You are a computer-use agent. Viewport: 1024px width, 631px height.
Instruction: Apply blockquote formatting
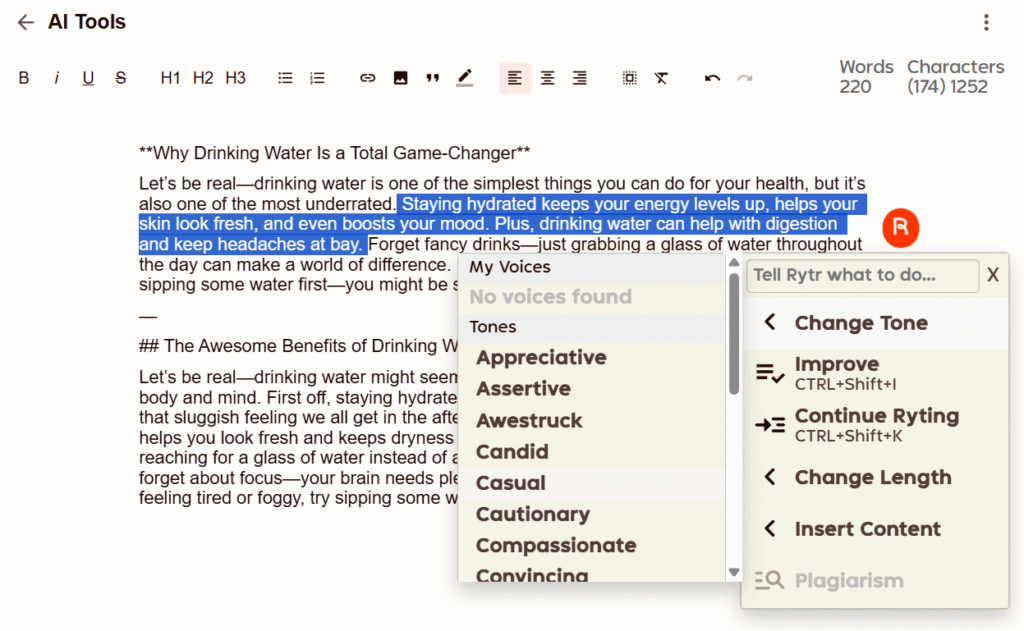432,78
